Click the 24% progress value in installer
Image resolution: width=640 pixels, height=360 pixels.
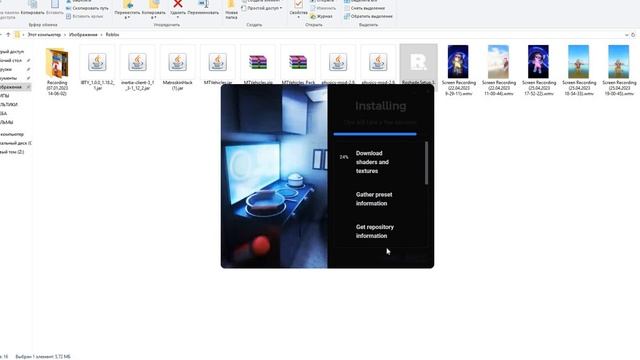[x=344, y=157]
